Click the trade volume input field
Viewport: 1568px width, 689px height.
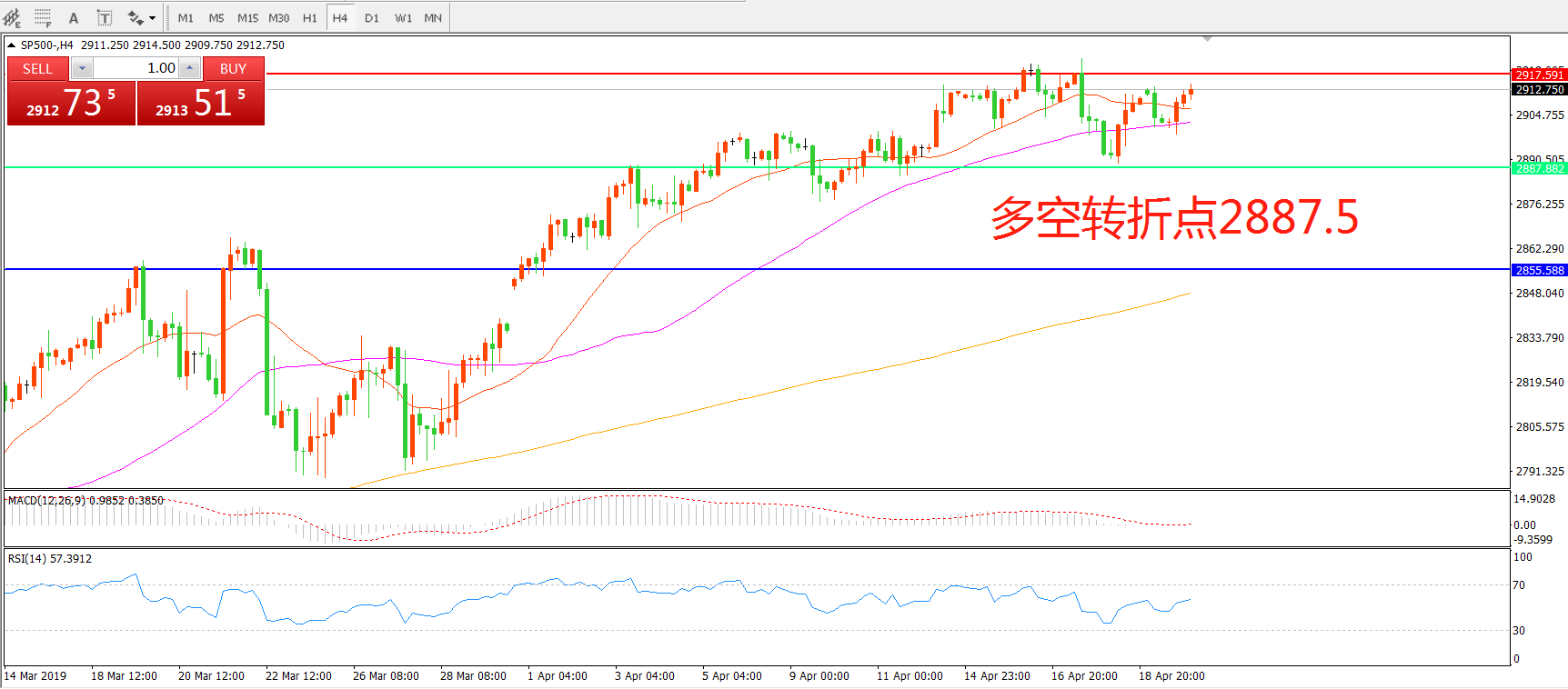[x=136, y=68]
